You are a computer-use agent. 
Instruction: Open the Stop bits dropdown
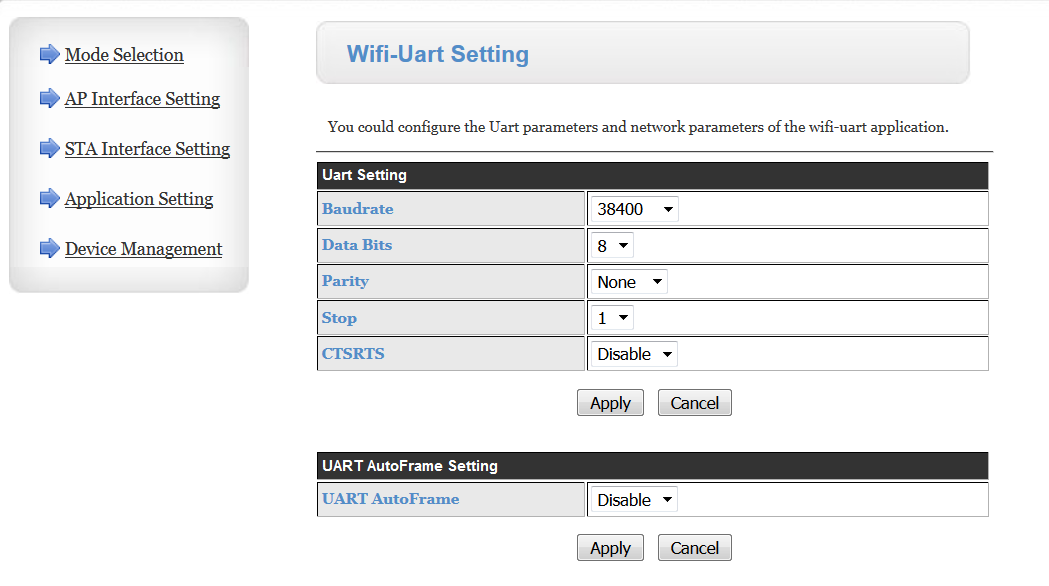click(x=611, y=318)
